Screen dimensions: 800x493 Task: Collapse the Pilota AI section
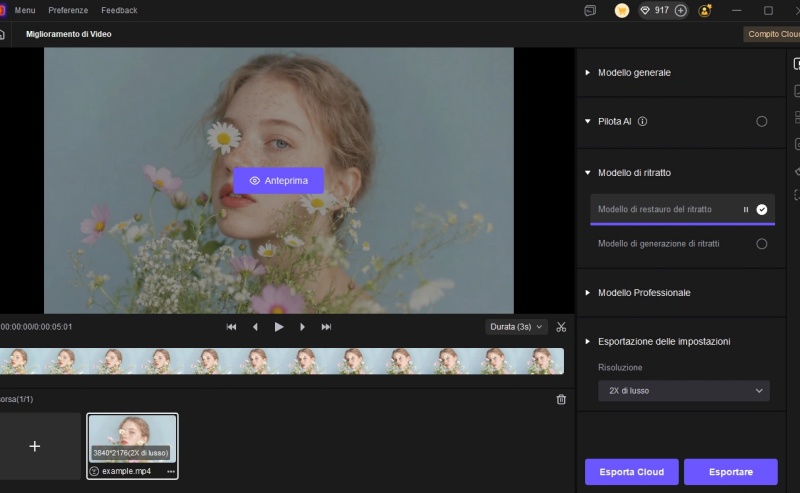pos(587,121)
